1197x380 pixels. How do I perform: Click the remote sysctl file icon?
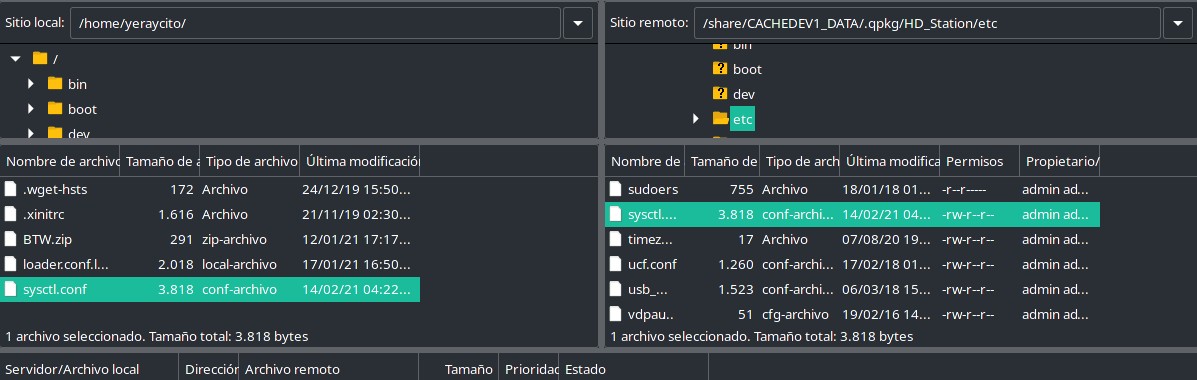(x=615, y=214)
